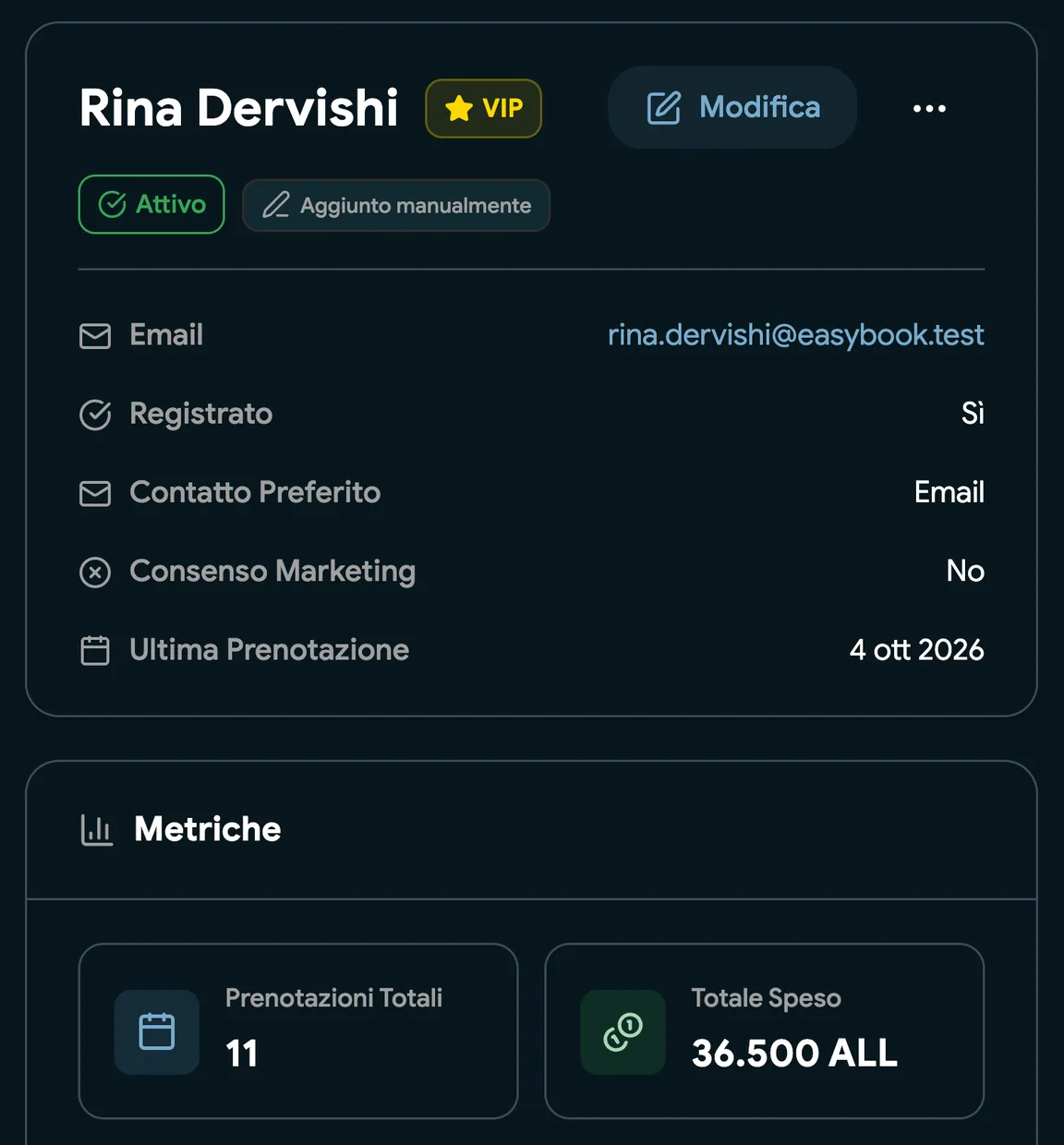Open the rina.dervishi@easybook.test email link
Image resolution: width=1064 pixels, height=1145 pixels.
[x=796, y=334]
